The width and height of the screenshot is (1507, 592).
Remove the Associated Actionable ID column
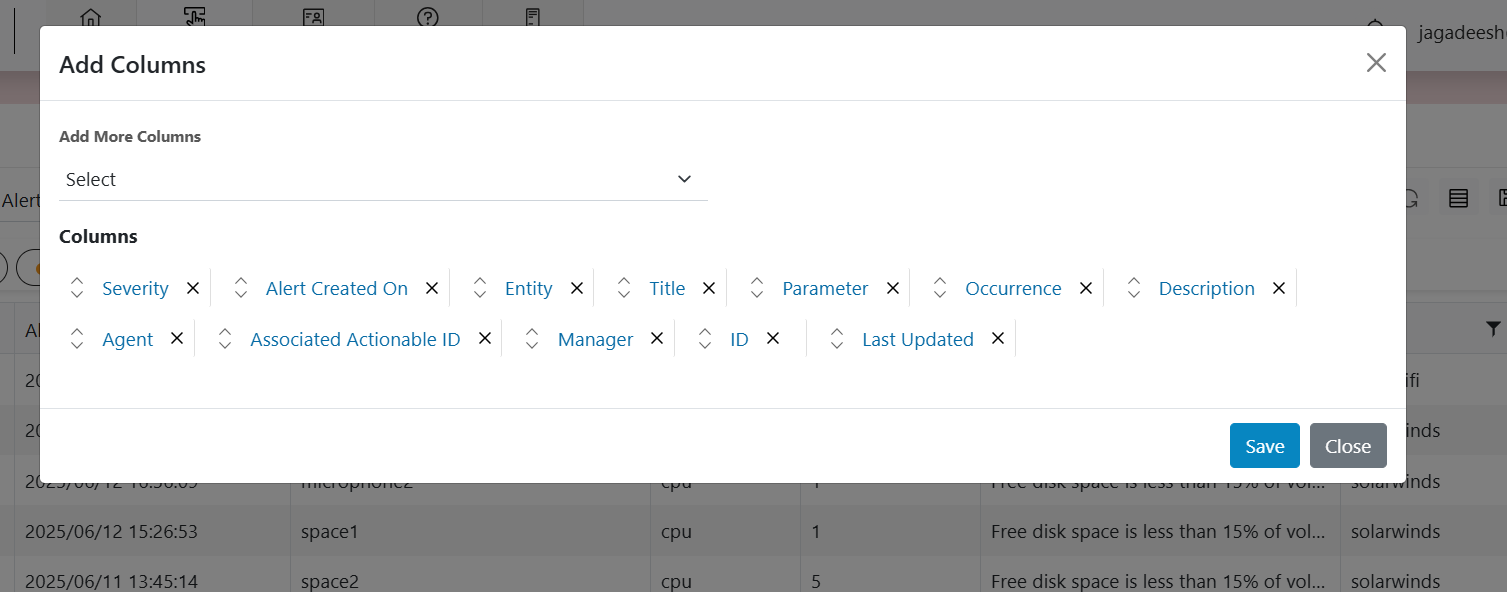click(x=485, y=339)
